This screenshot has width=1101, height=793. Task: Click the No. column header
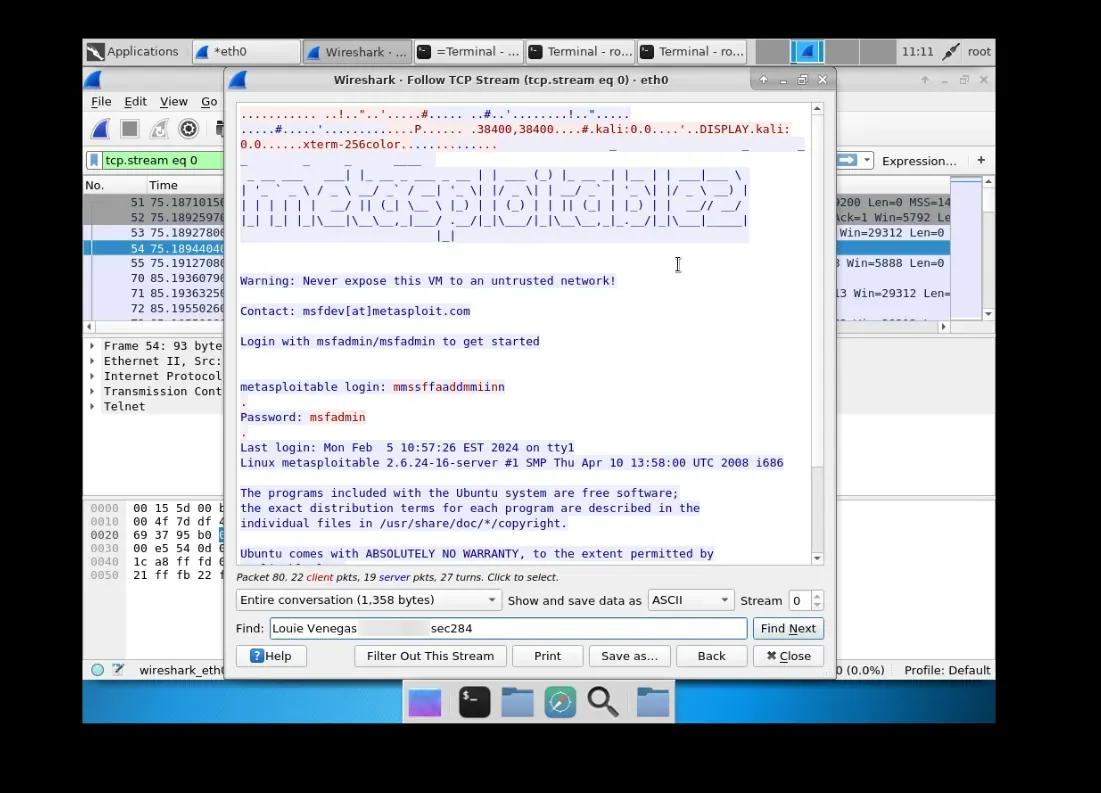click(114, 185)
